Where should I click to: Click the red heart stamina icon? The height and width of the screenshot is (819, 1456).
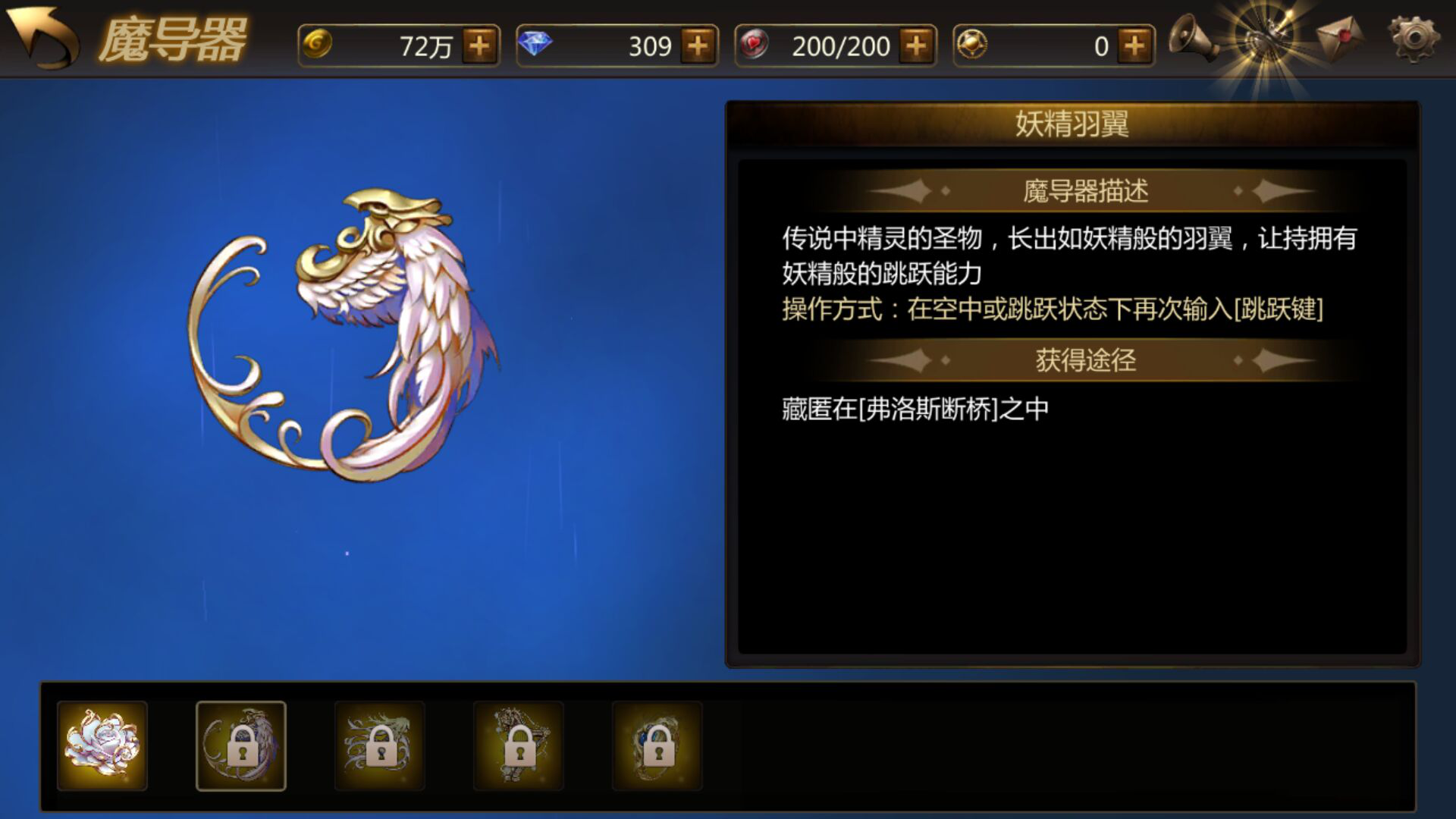(753, 45)
